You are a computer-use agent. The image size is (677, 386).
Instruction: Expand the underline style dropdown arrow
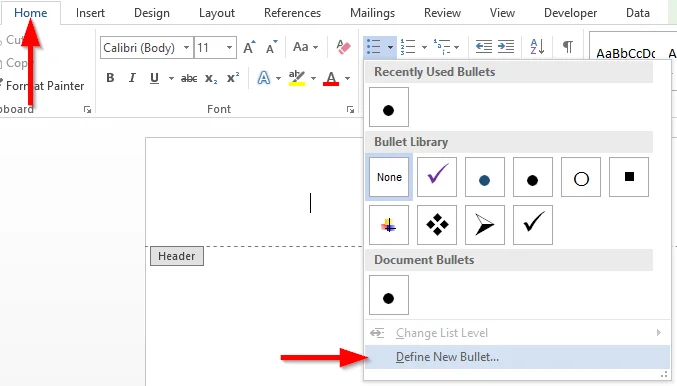point(171,78)
